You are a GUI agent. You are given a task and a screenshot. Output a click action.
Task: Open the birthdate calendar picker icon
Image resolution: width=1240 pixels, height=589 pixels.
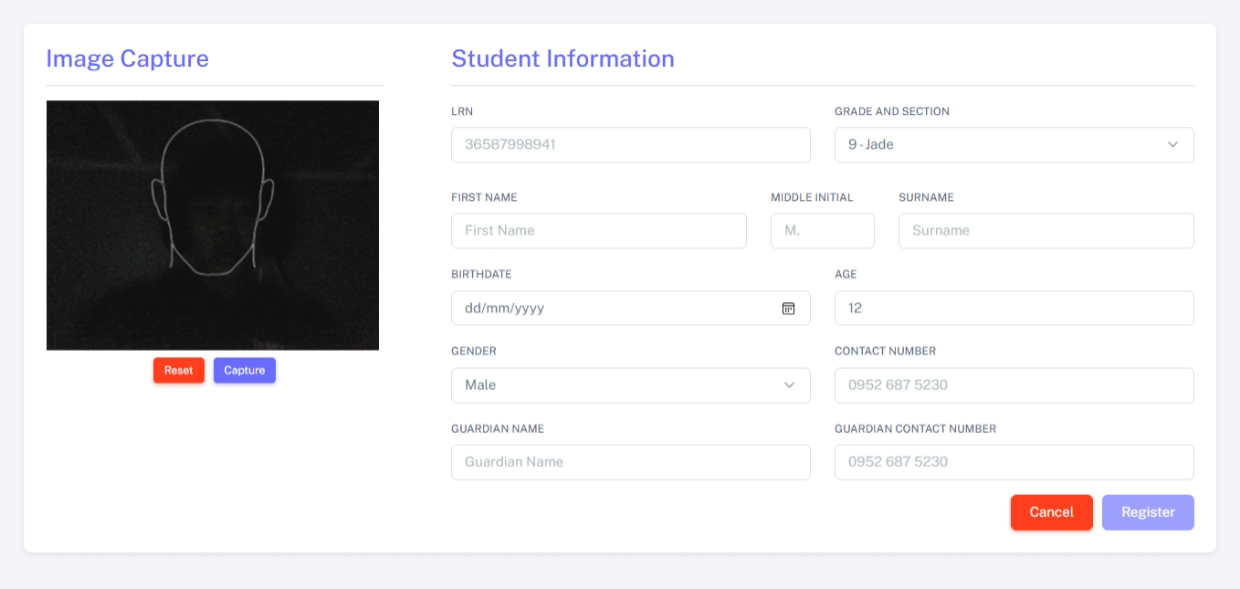788,308
